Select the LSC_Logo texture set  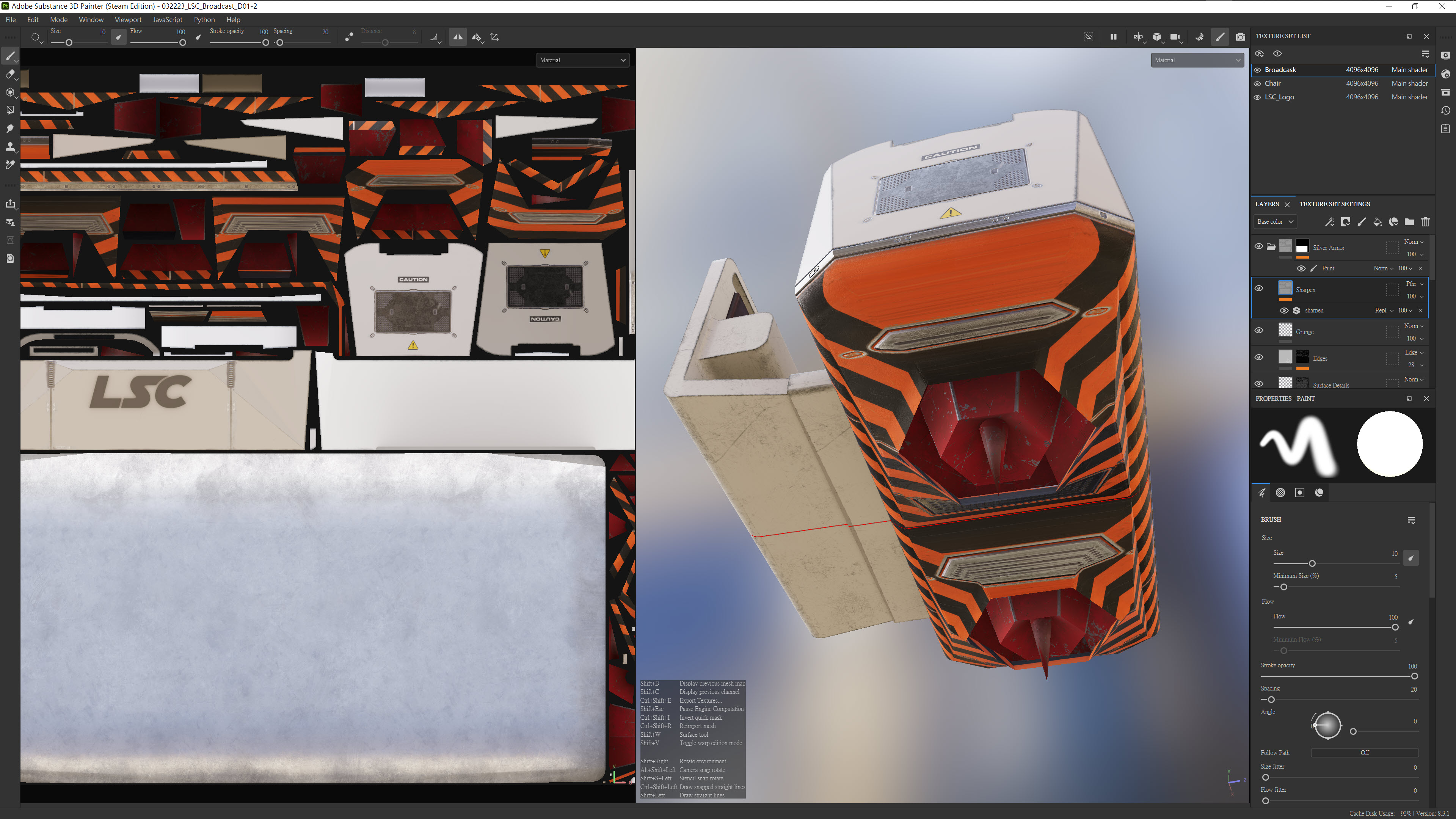click(x=1279, y=97)
